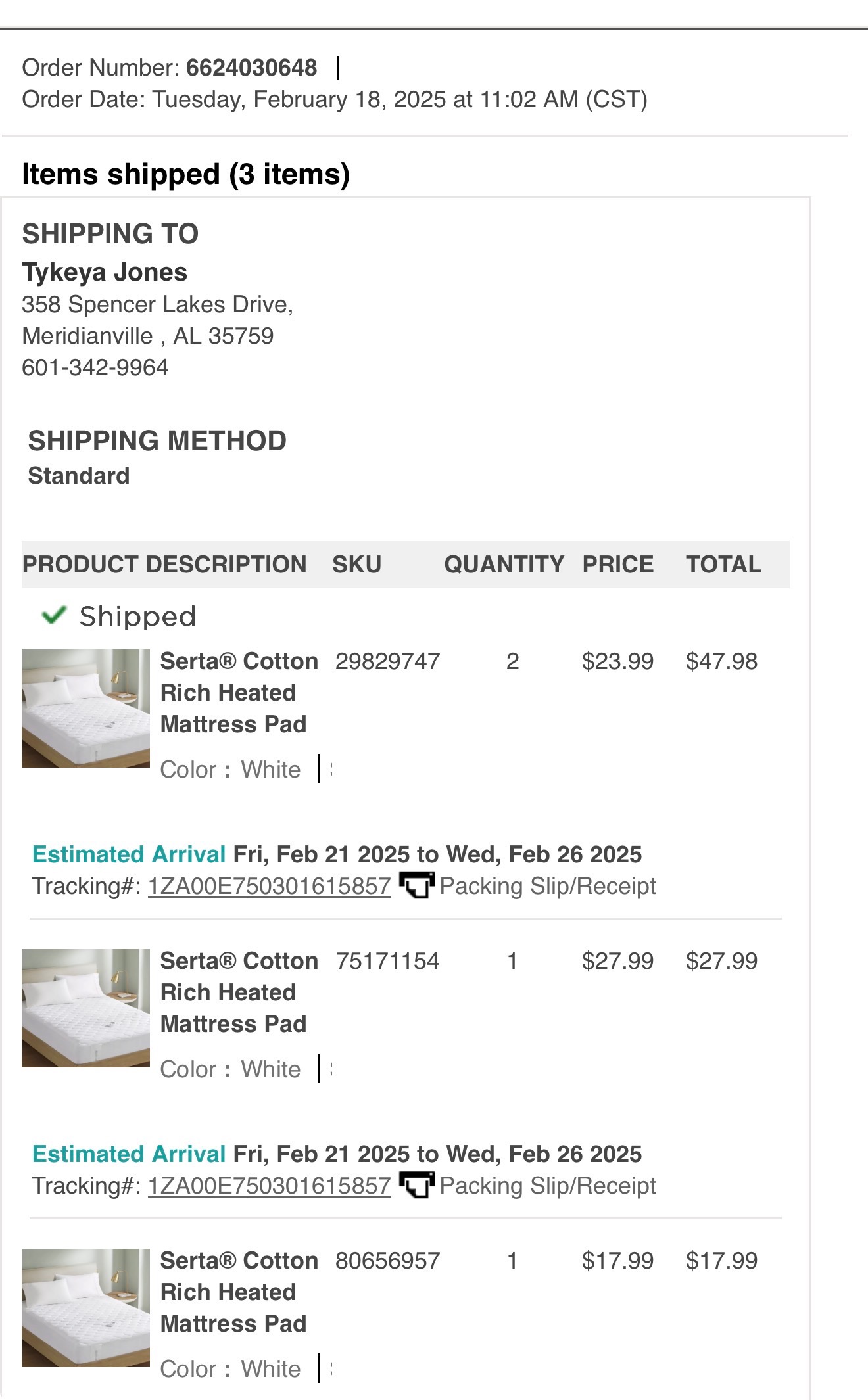The width and height of the screenshot is (868, 1400).
Task: Click the Items shipped (3 items) heading
Action: 186,174
